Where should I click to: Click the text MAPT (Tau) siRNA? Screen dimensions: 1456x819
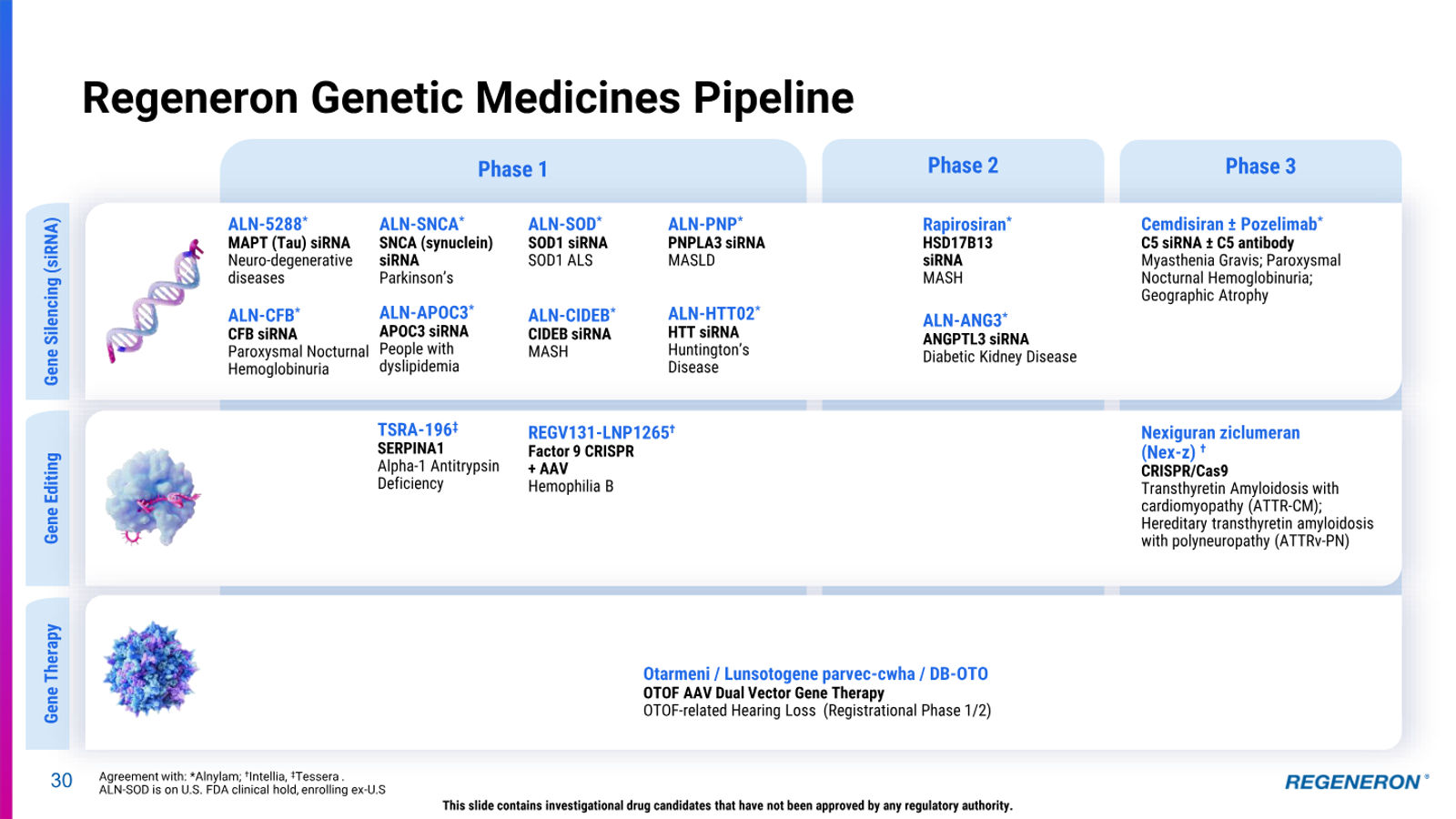click(288, 243)
